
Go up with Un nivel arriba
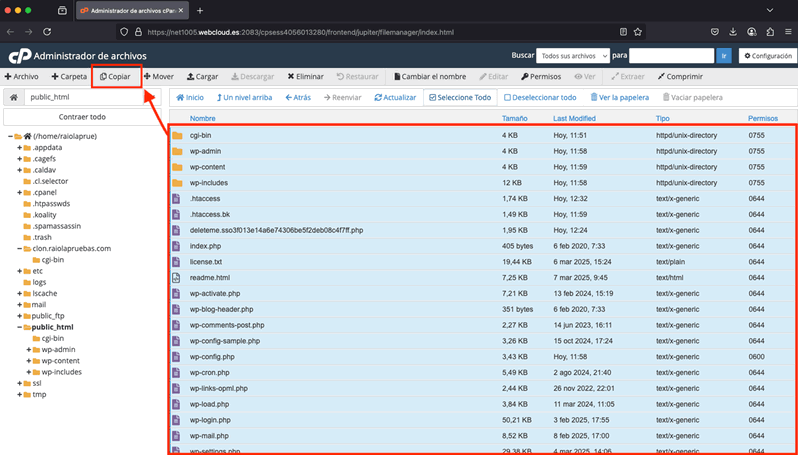click(244, 97)
